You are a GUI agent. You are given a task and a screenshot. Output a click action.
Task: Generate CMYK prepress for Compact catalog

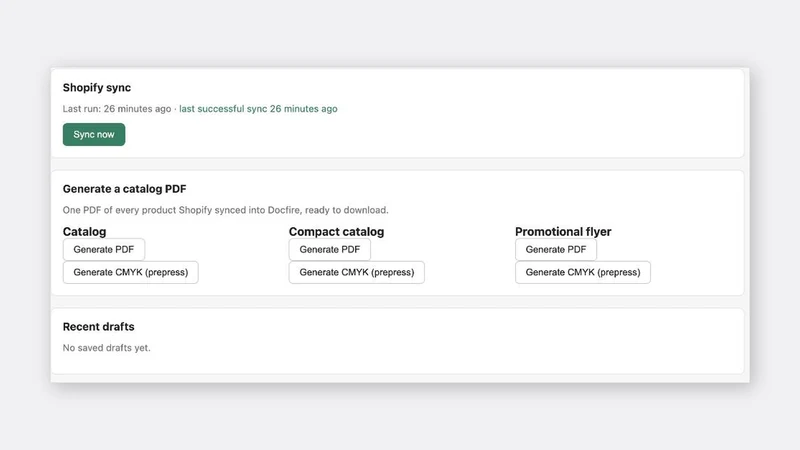357,272
